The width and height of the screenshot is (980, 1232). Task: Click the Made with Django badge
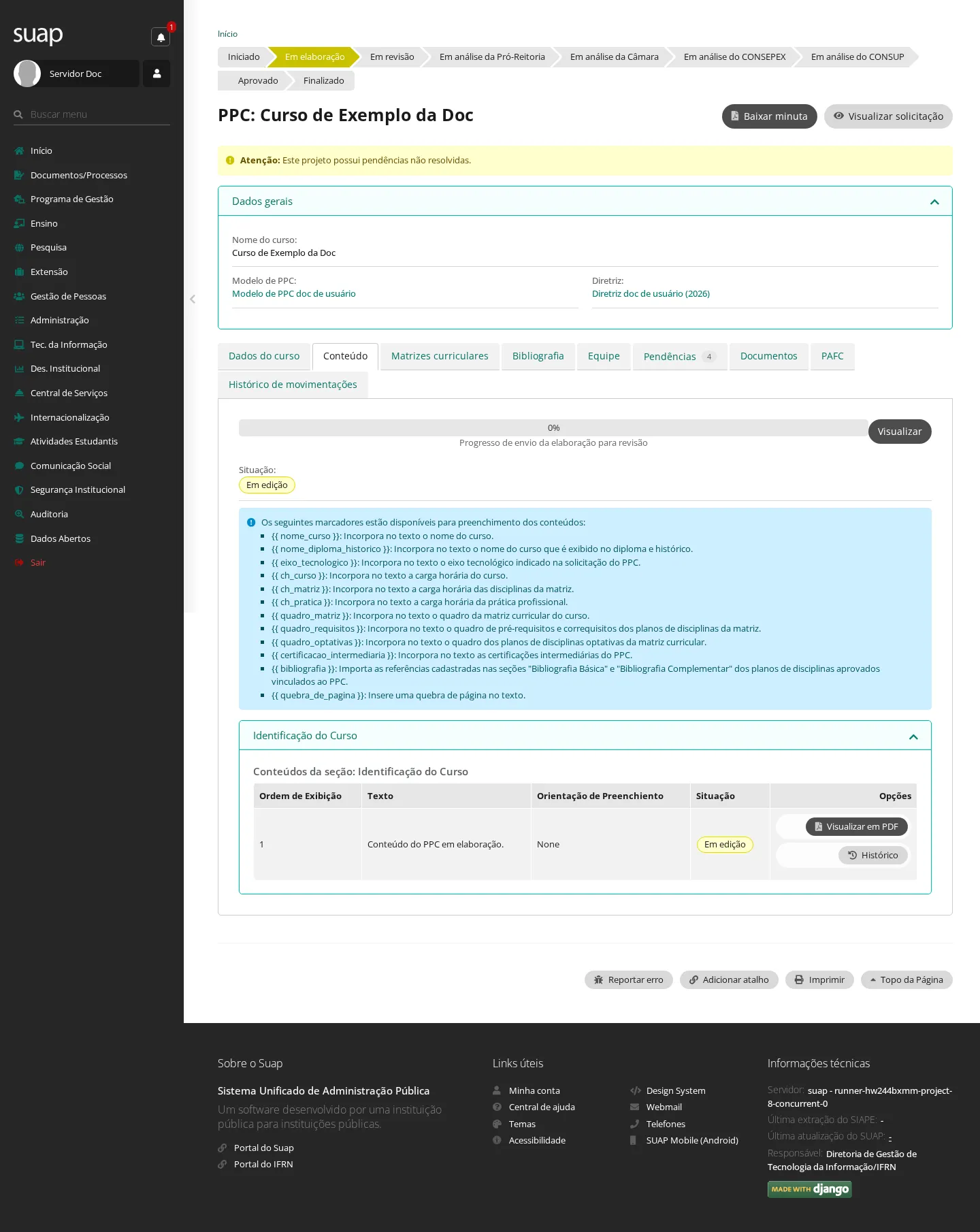tap(810, 1189)
